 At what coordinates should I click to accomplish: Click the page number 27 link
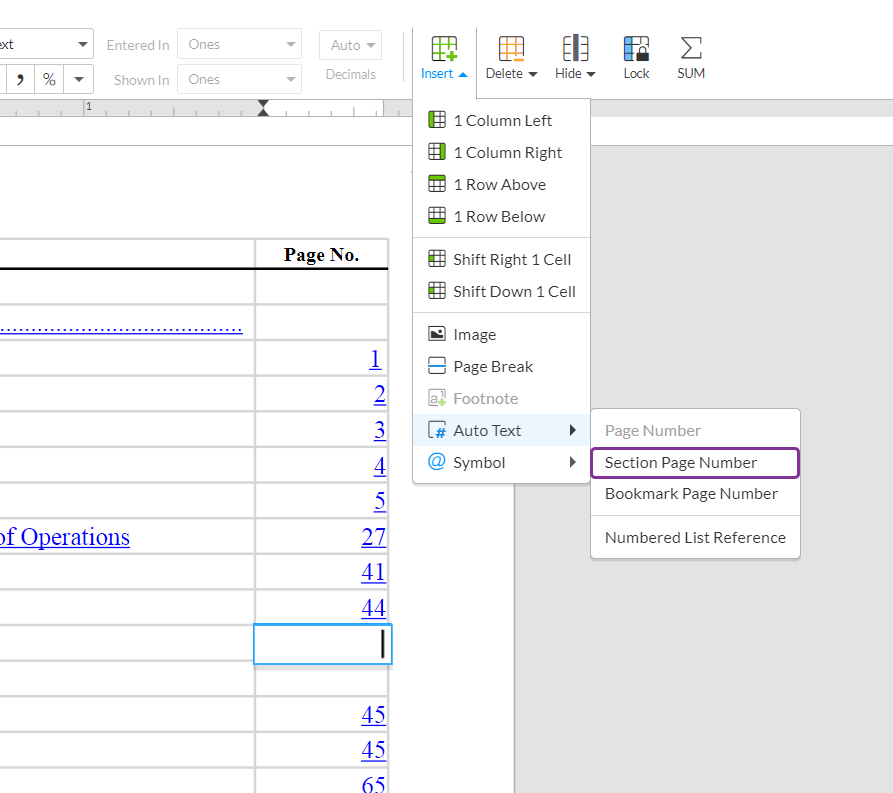click(x=373, y=537)
